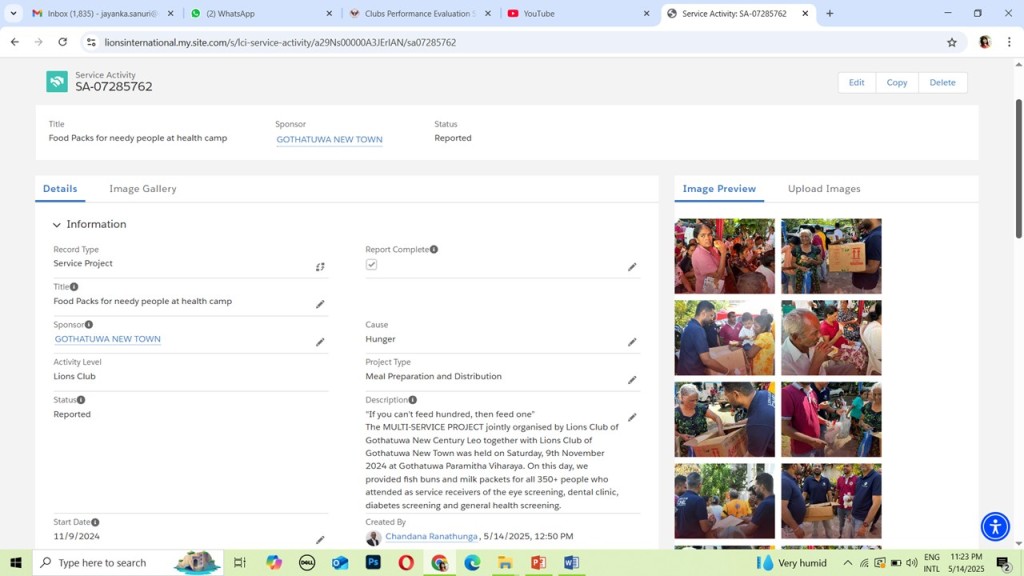This screenshot has height=576, width=1024.
Task: Show info tooltip for Report Complete
Action: [x=434, y=249]
